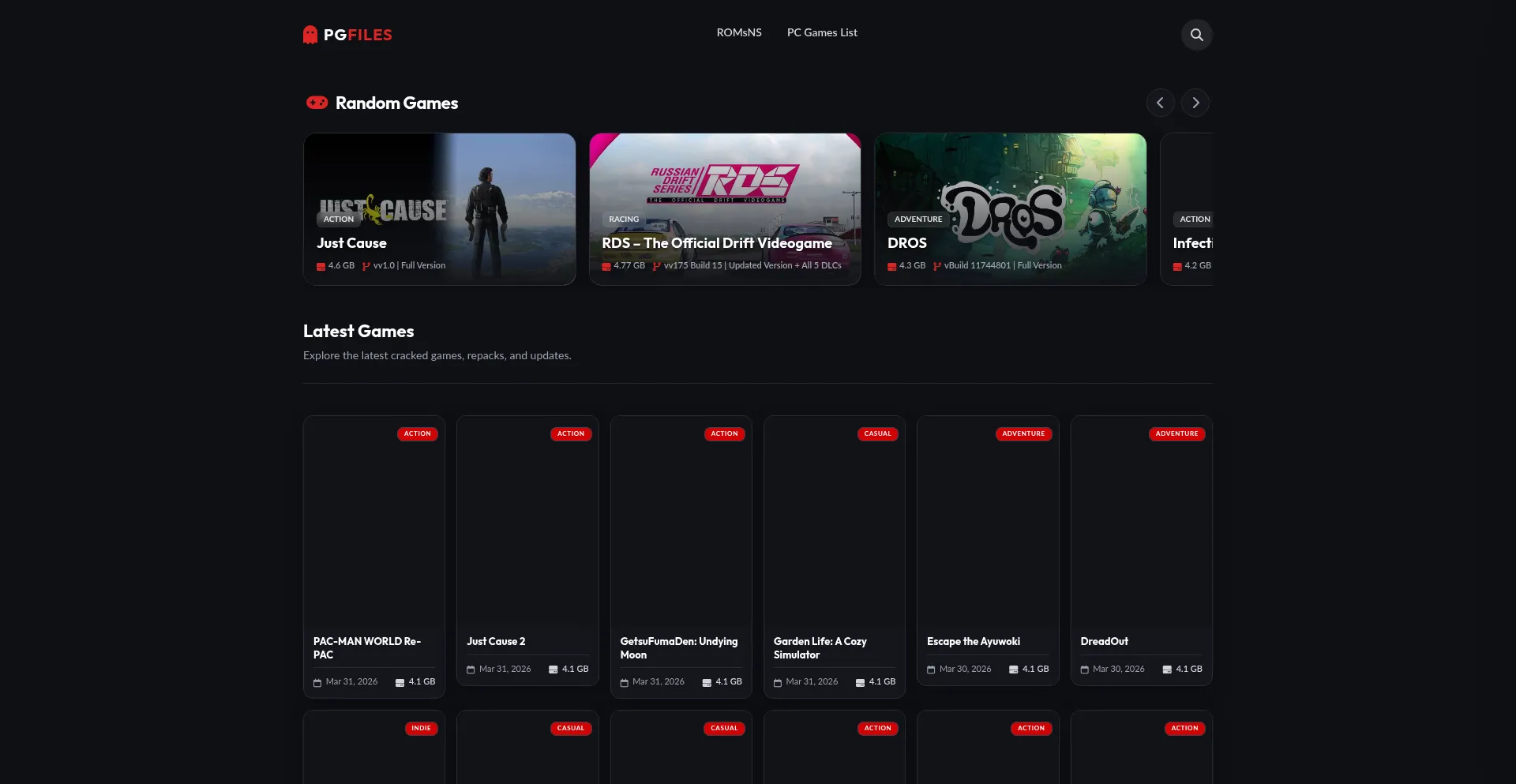Image resolution: width=1516 pixels, height=784 pixels.
Task: Open the DROS adventure game card
Action: click(x=1010, y=209)
